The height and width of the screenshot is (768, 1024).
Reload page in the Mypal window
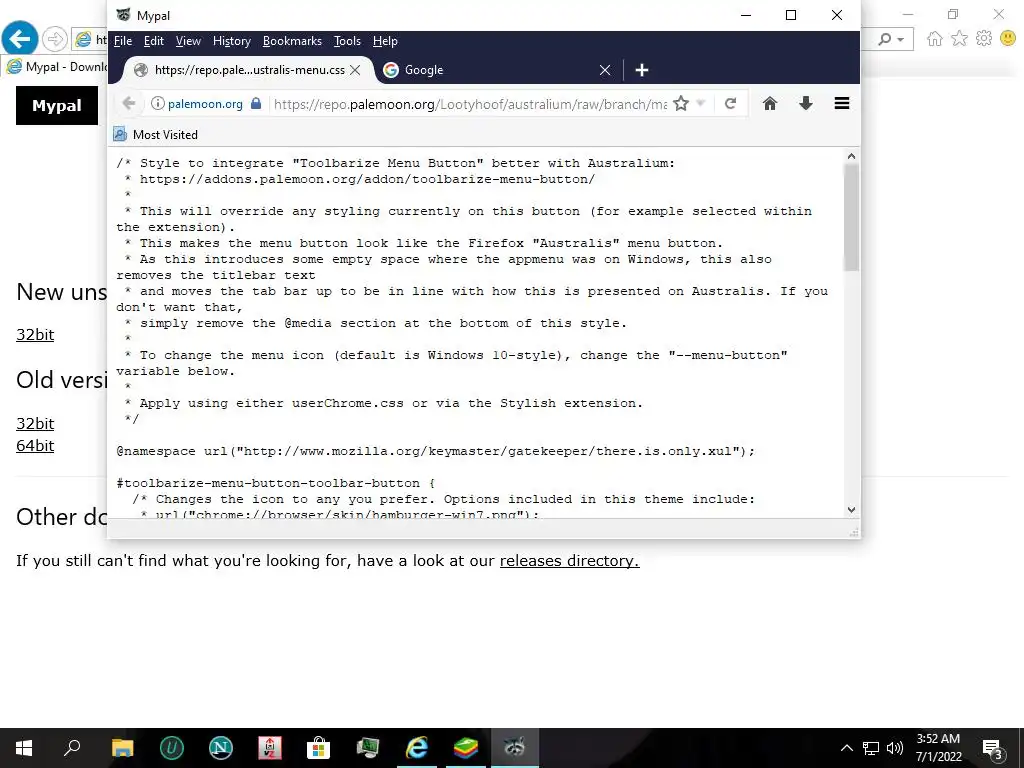tap(731, 103)
